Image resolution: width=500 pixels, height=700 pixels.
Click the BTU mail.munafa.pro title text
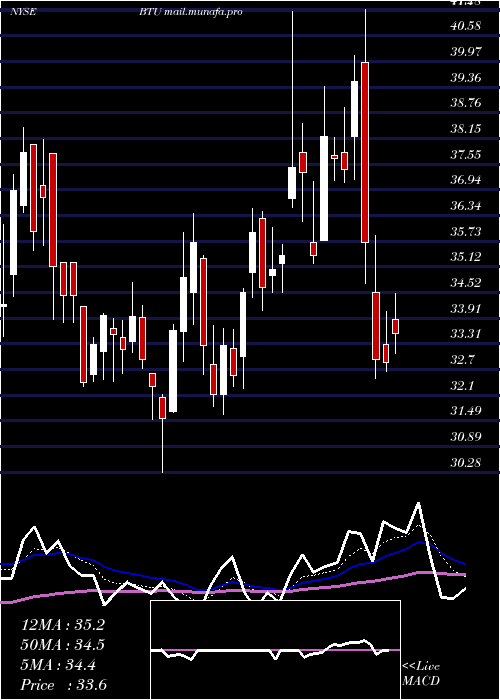[191, 12]
